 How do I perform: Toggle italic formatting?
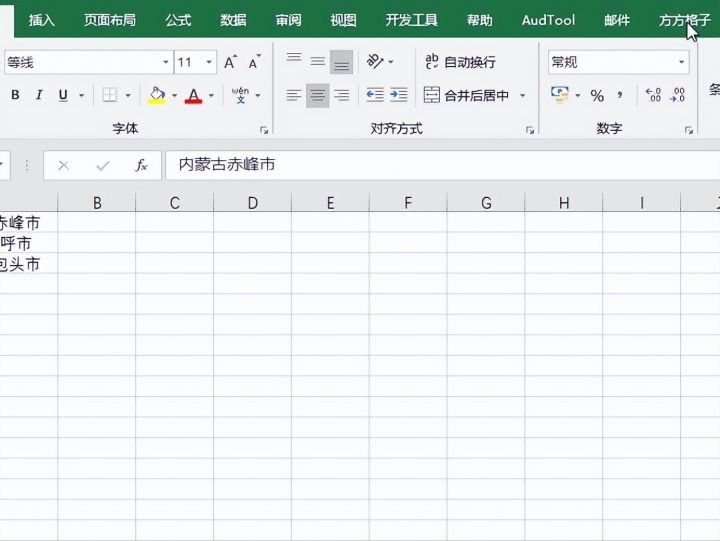pyautogui.click(x=39, y=95)
